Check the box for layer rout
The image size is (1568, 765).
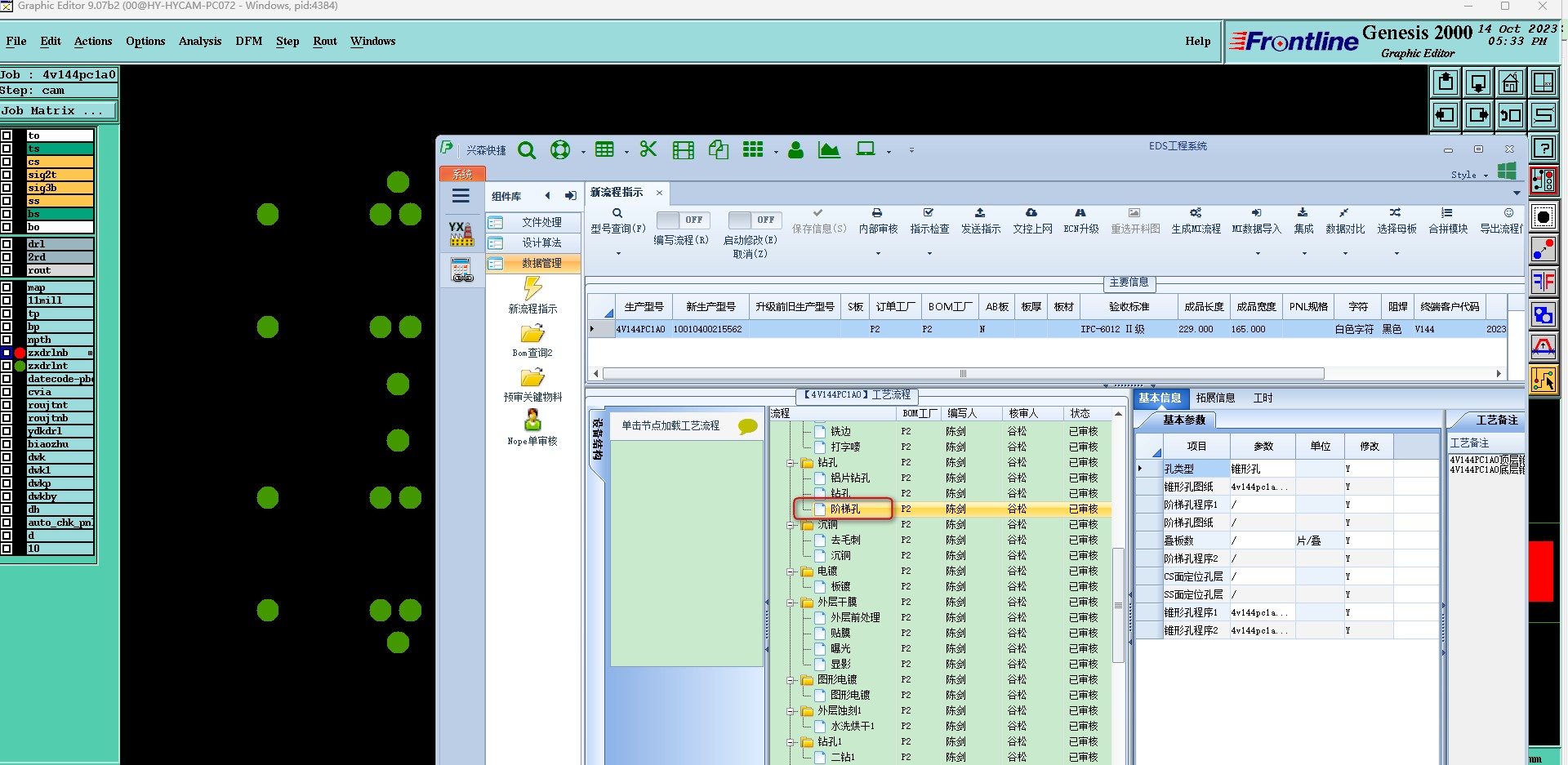coord(7,270)
